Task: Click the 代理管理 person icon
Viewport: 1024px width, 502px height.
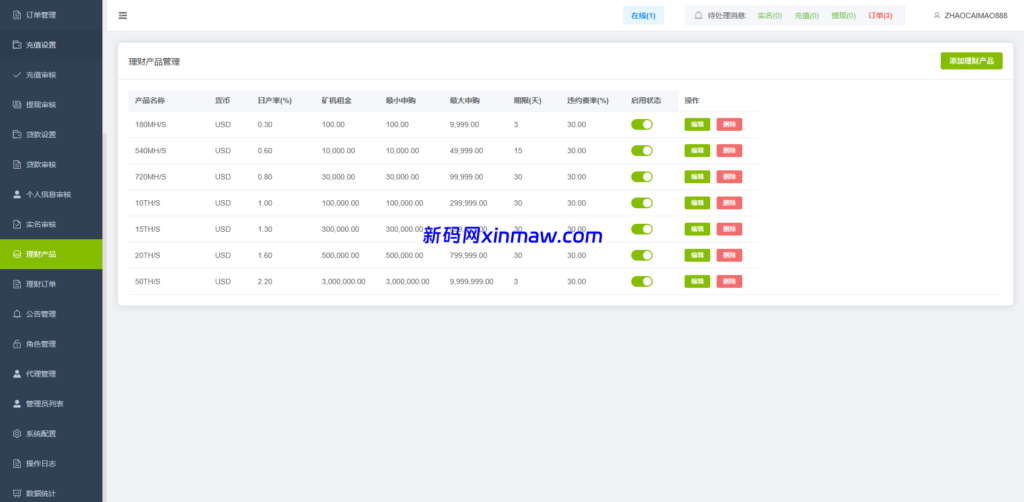Action: click(18, 374)
